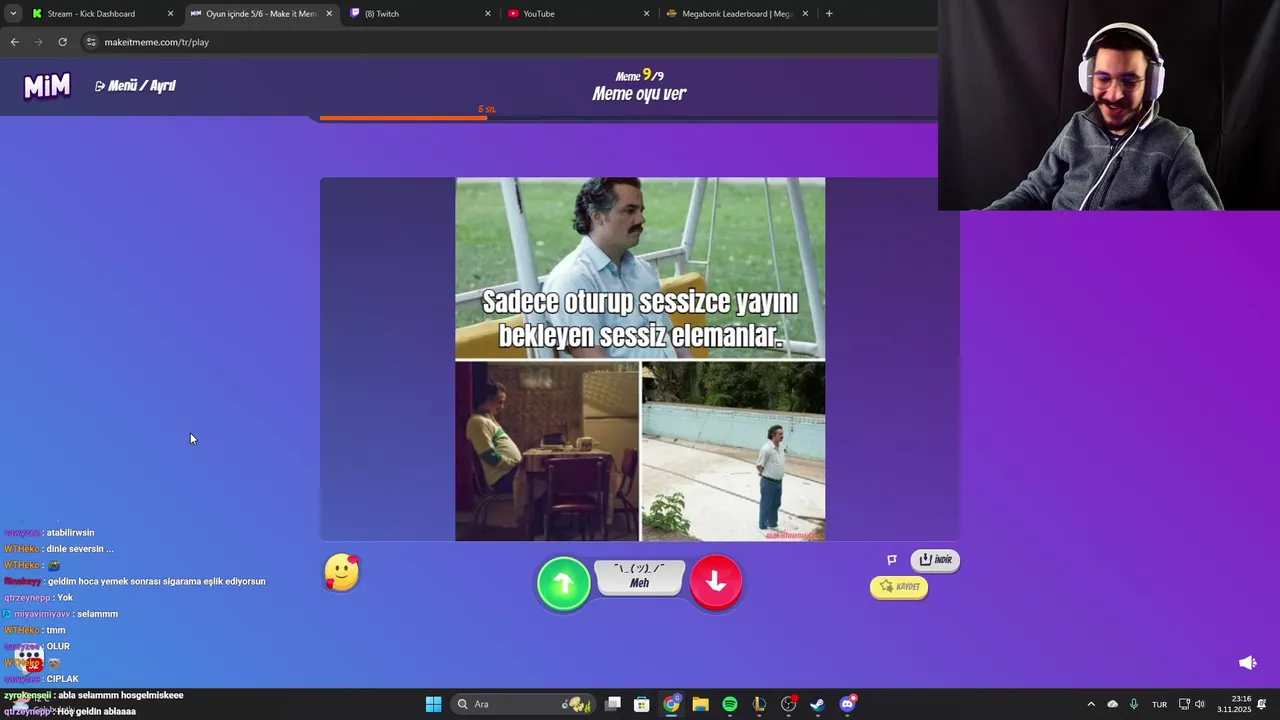Click the meme image of the waiting man
The width and height of the screenshot is (1280, 720).
point(640,359)
